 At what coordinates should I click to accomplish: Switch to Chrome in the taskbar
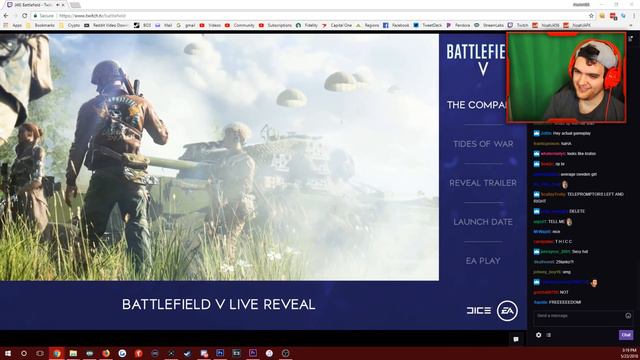56,353
